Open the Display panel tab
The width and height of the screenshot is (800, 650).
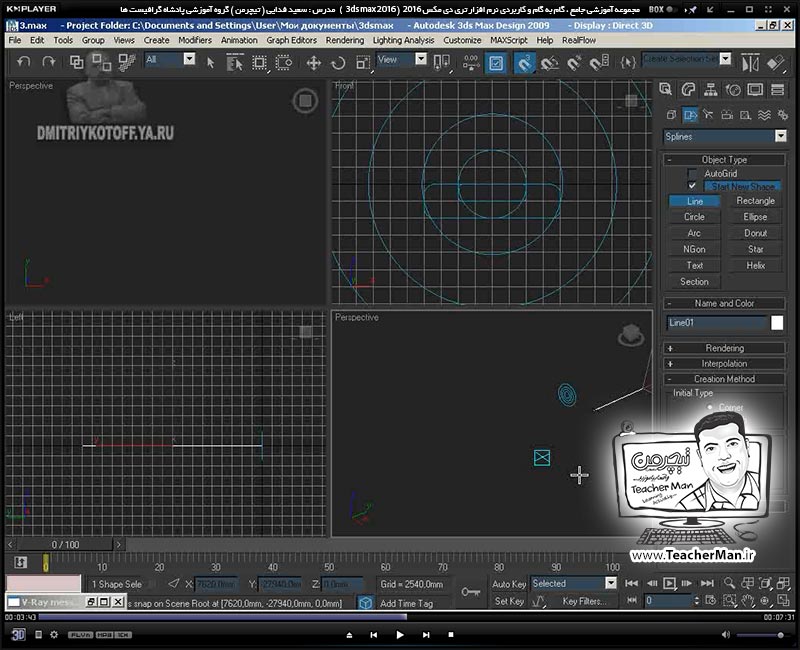755,90
